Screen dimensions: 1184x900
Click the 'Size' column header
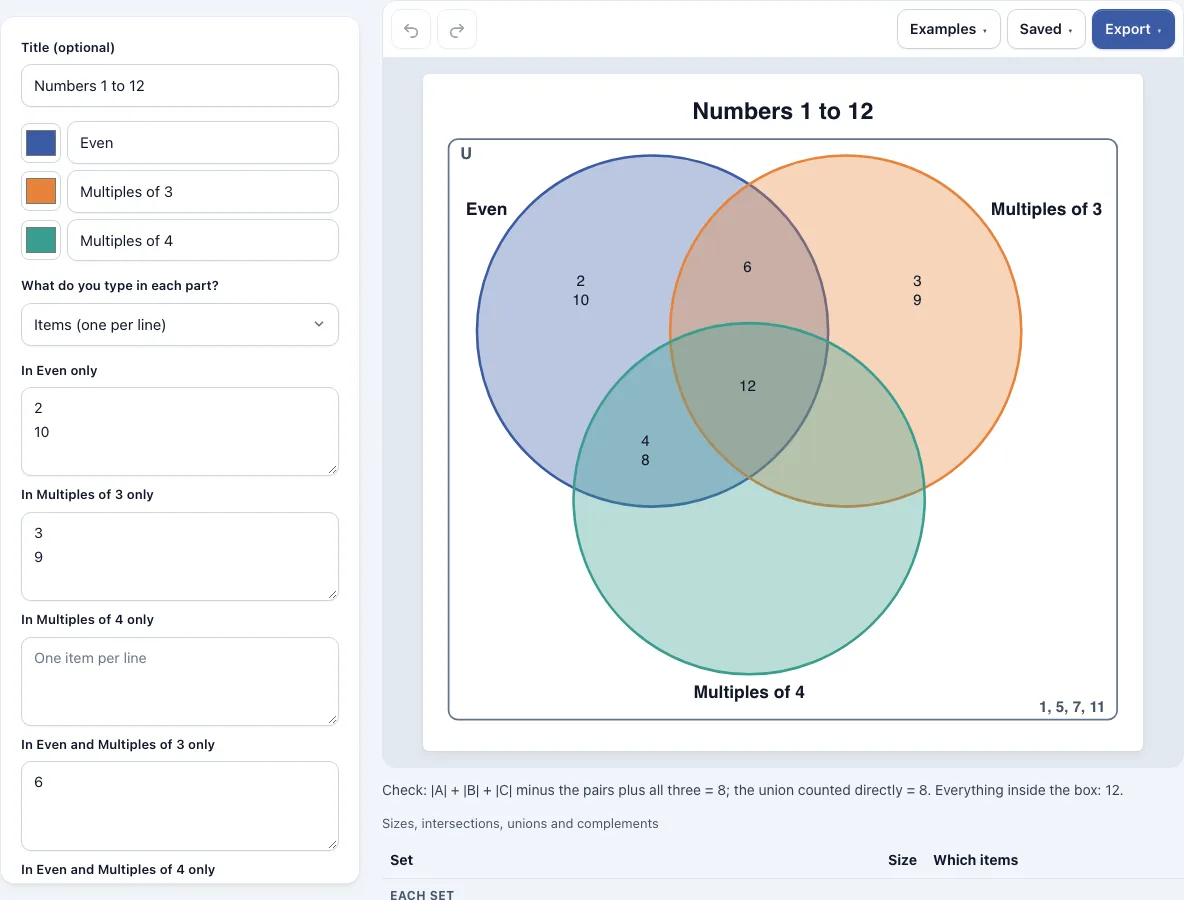[902, 860]
